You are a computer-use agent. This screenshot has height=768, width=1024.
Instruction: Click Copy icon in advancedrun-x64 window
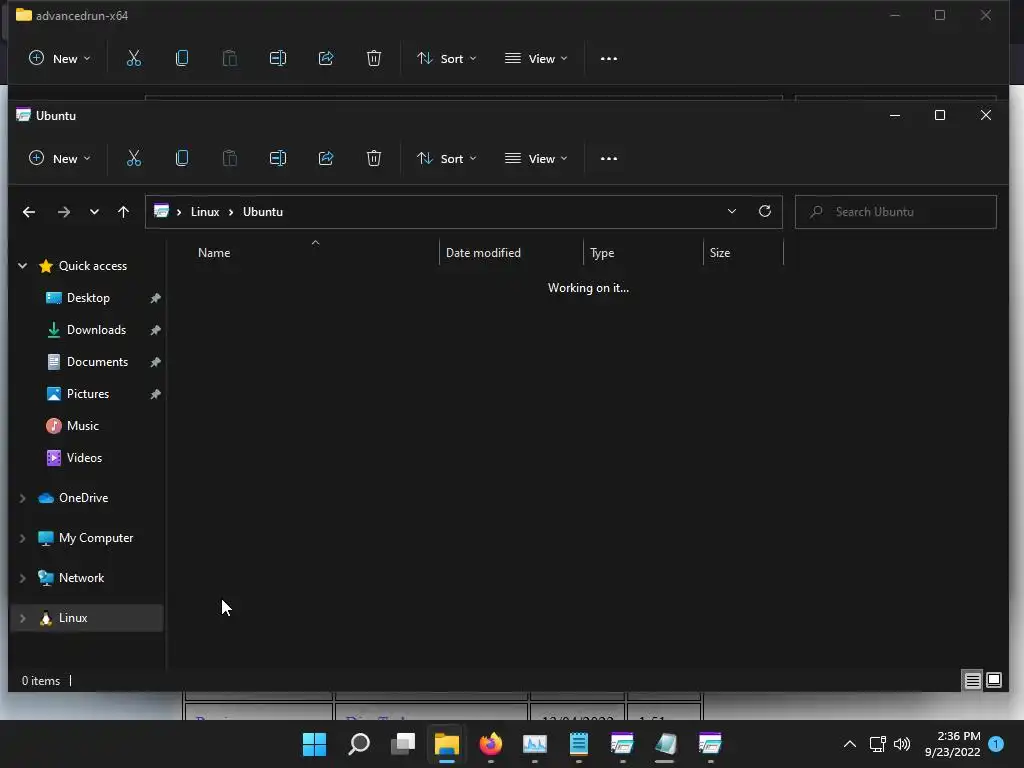click(182, 58)
